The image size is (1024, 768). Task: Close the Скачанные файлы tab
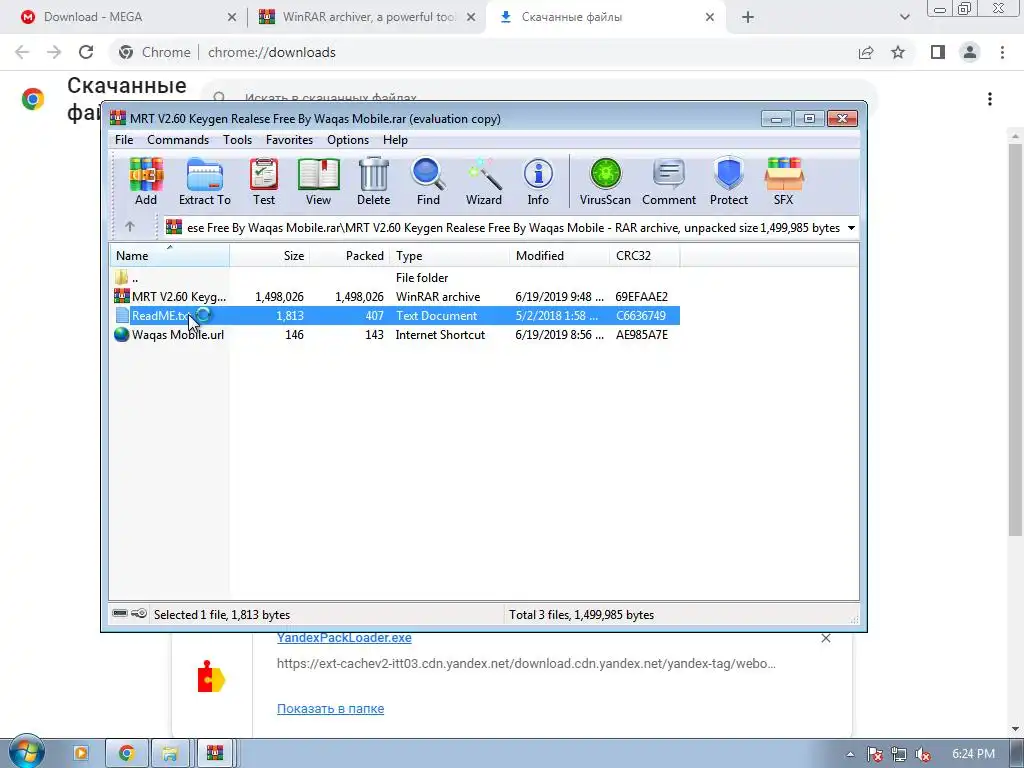coord(710,18)
